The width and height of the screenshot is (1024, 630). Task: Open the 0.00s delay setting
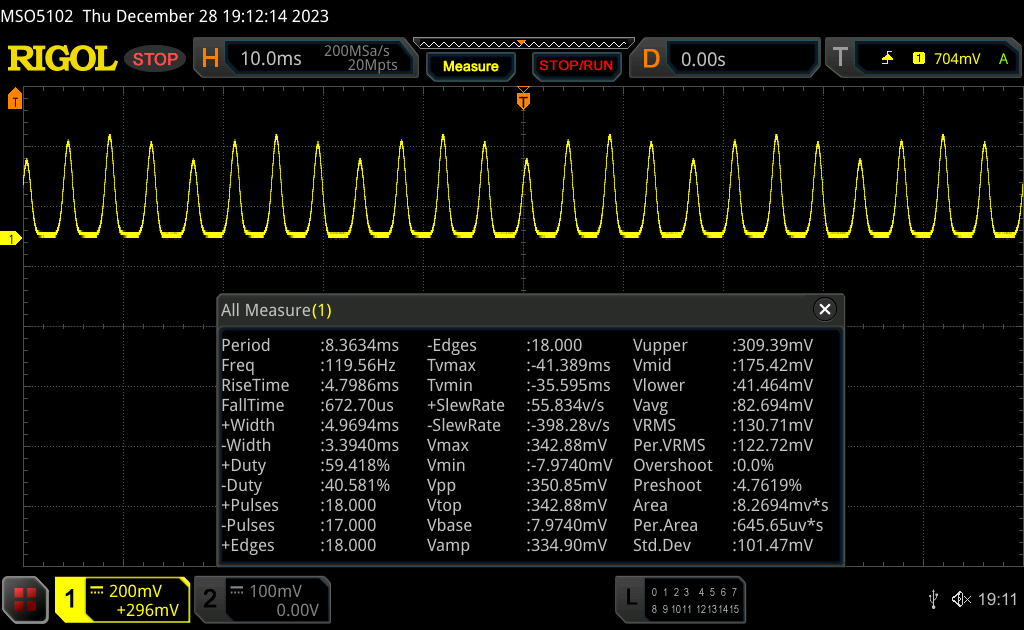click(x=703, y=59)
